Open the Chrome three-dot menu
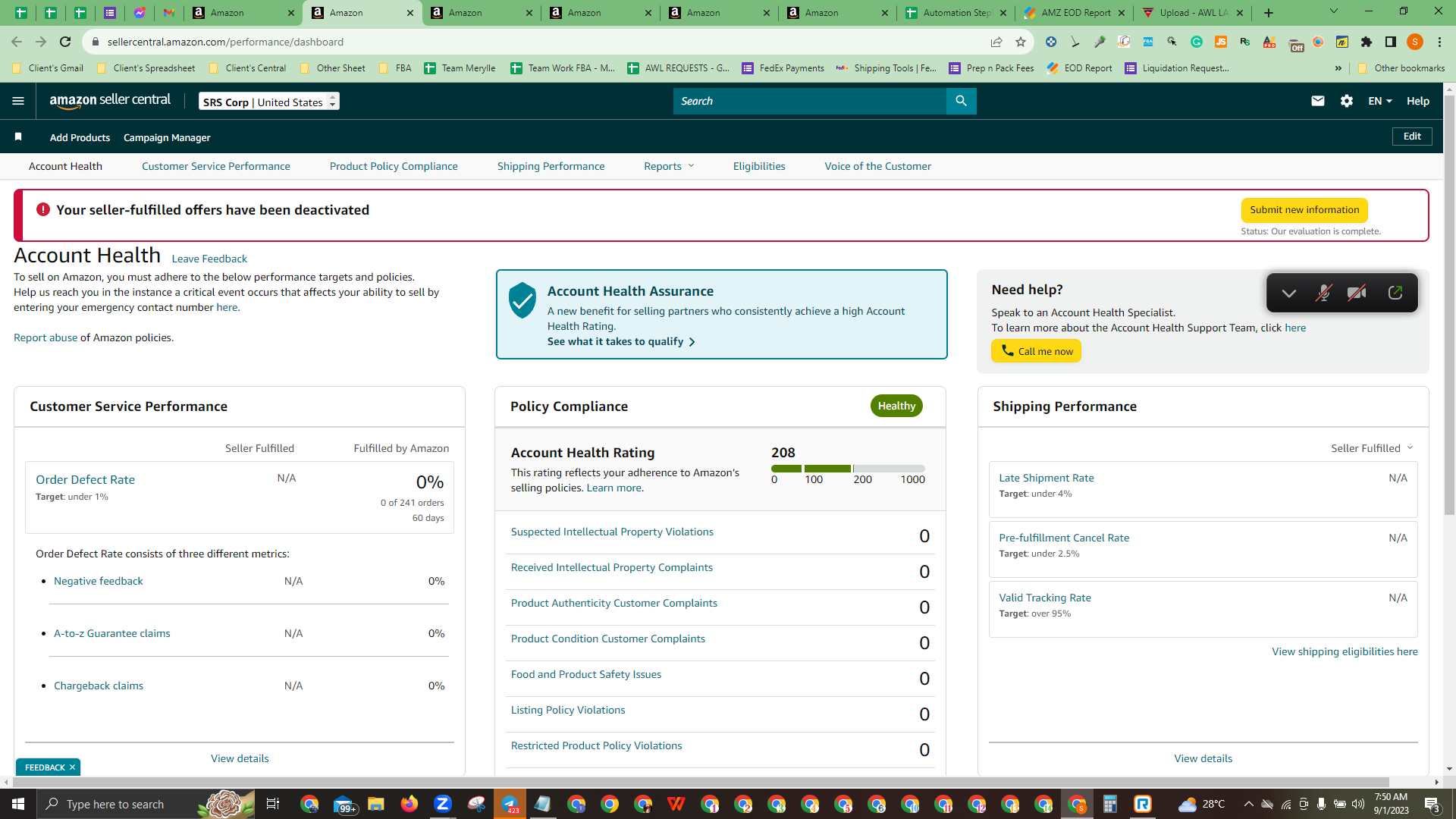 point(1440,42)
